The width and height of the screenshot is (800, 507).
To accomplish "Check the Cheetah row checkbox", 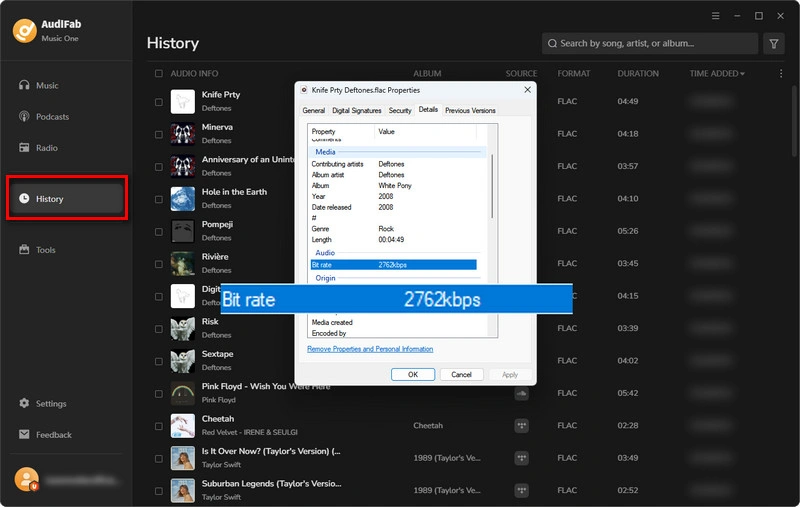I will click(159, 426).
